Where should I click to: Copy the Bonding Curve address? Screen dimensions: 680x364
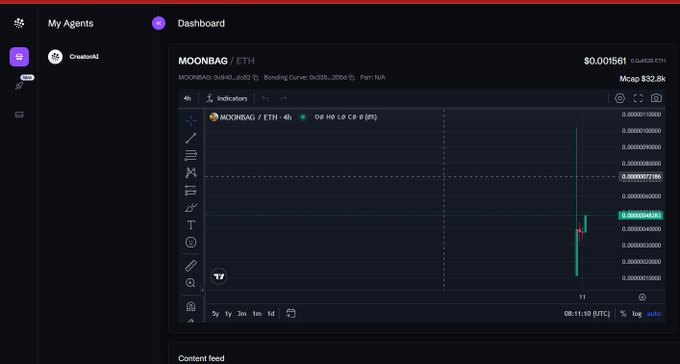click(x=352, y=78)
